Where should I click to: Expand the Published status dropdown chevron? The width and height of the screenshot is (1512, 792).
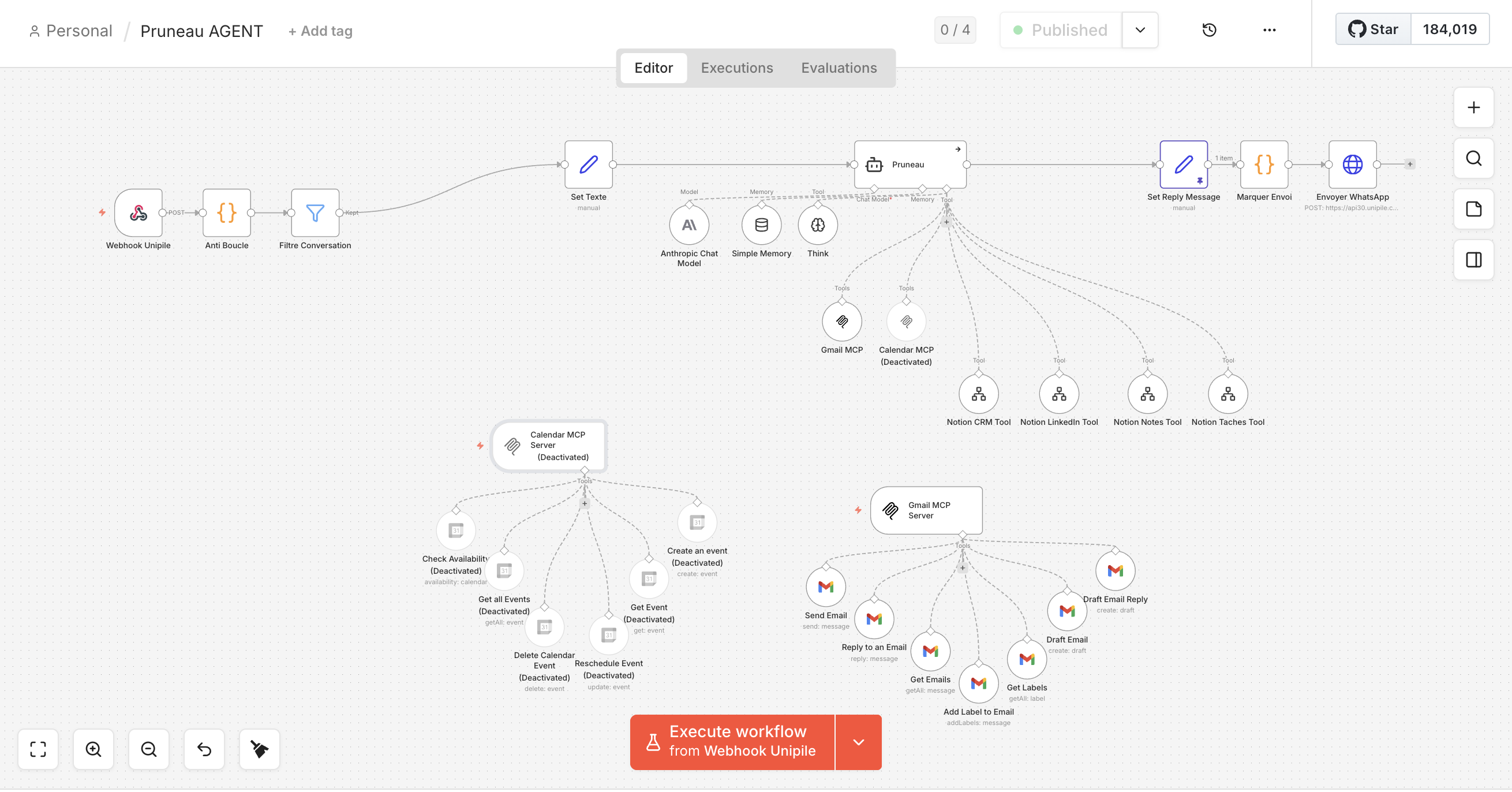[1139, 29]
